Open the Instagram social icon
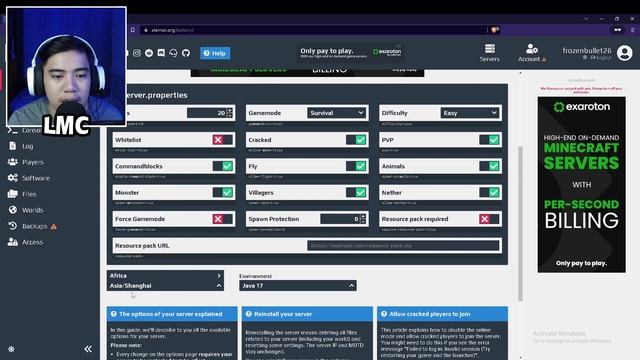The image size is (640, 360). point(137,53)
